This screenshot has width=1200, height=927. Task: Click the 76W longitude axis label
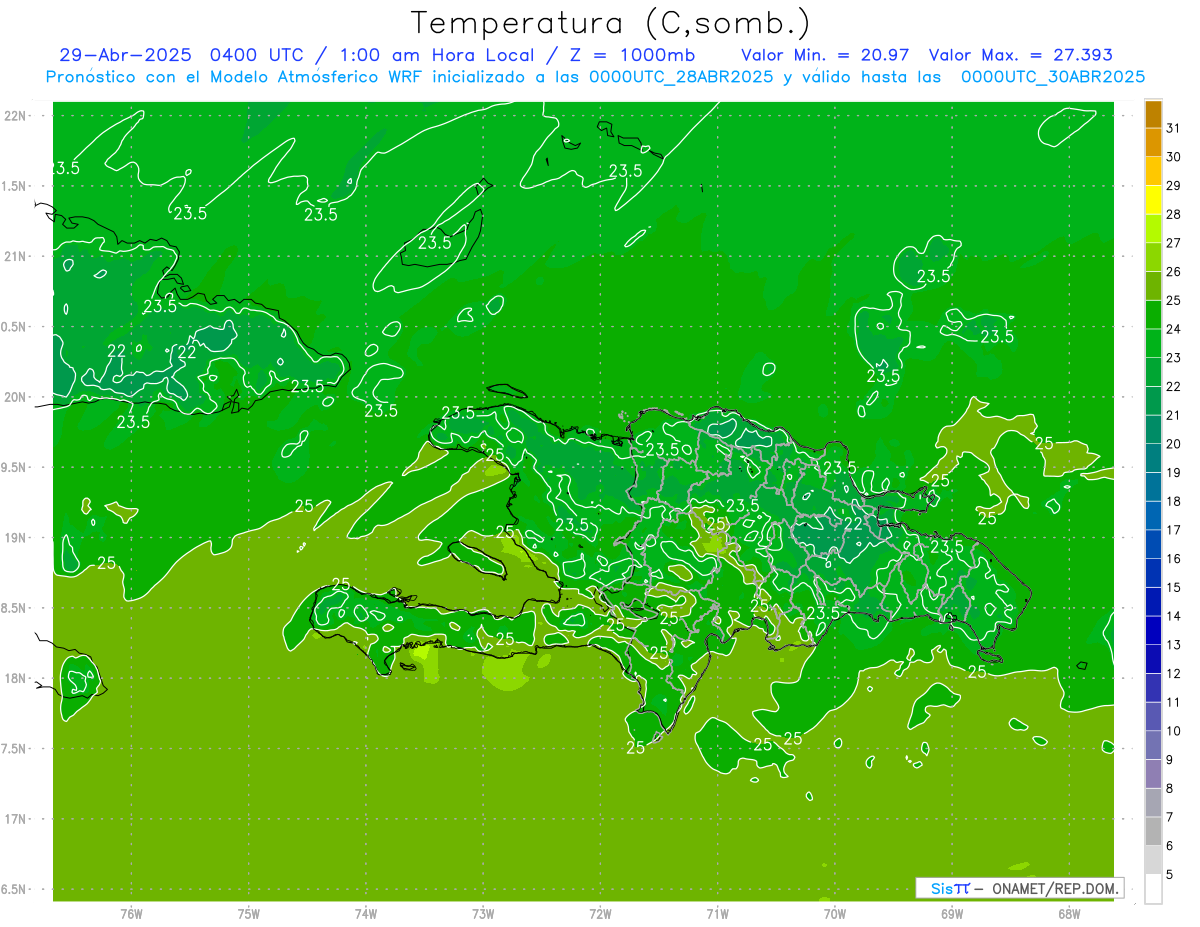coord(131,914)
